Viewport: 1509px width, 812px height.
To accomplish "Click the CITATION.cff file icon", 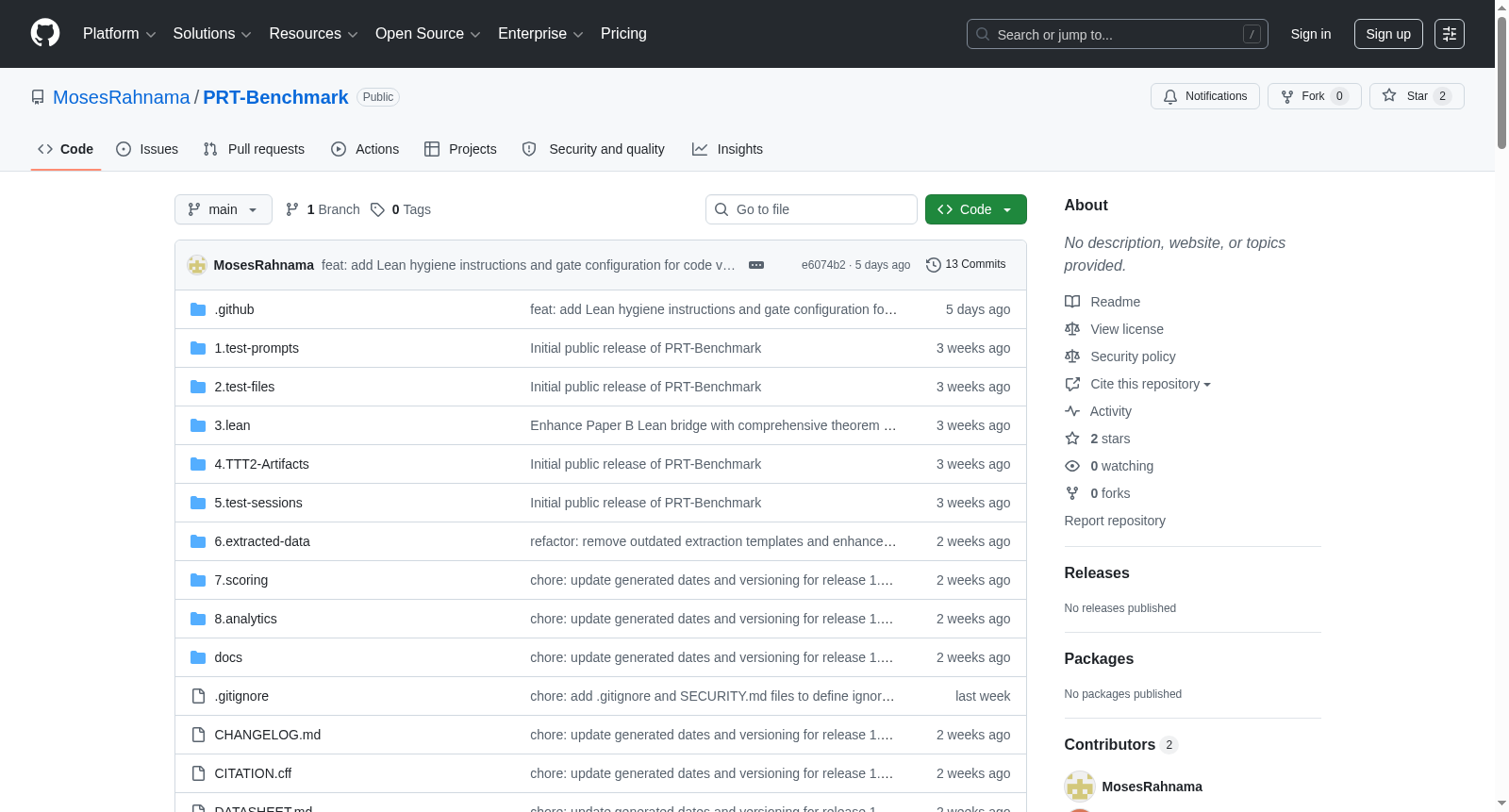I will click(x=198, y=773).
